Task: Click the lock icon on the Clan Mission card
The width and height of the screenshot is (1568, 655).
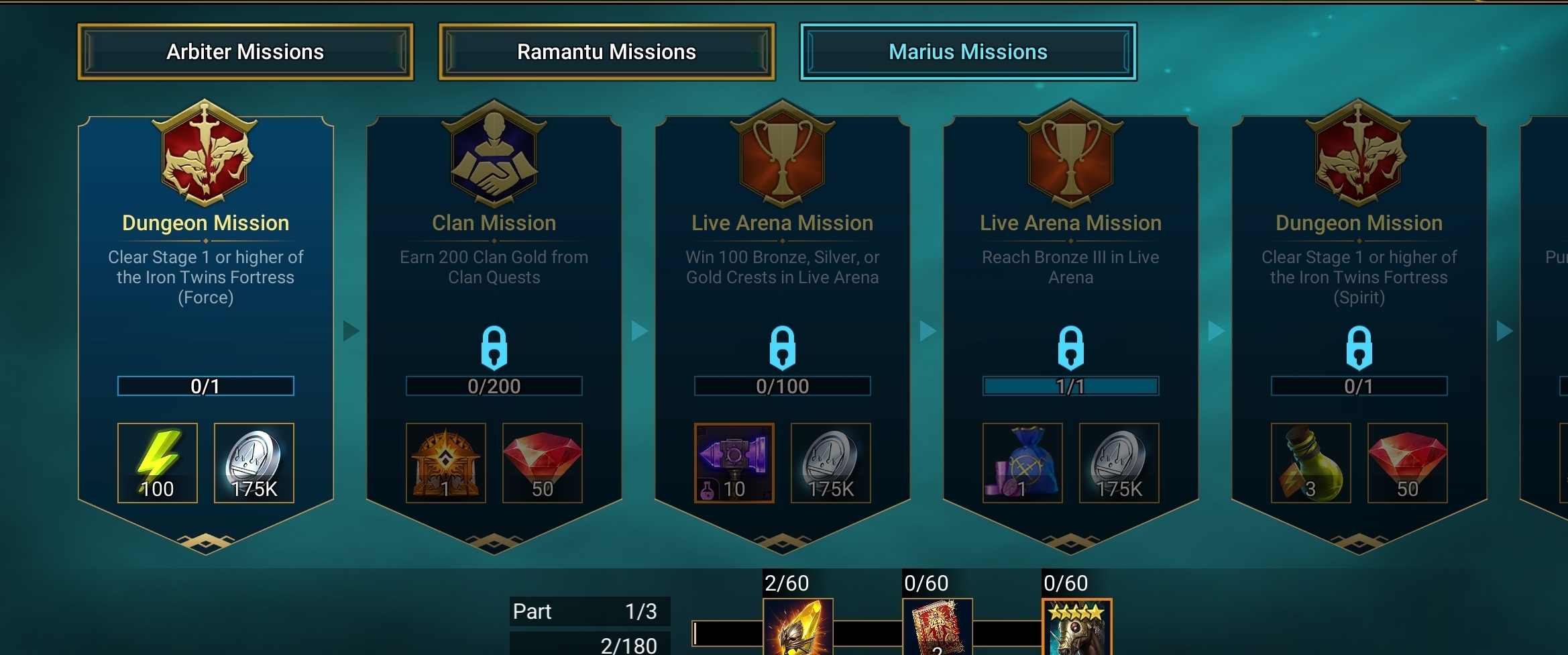Action: (494, 348)
